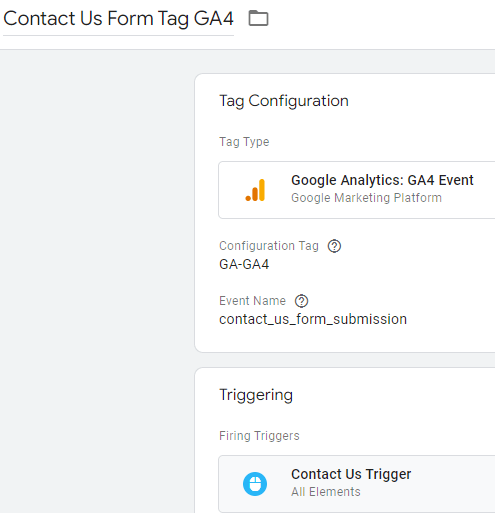Click the folder icon beside the tag name
Viewport: 495px width, 513px height.
258,18
